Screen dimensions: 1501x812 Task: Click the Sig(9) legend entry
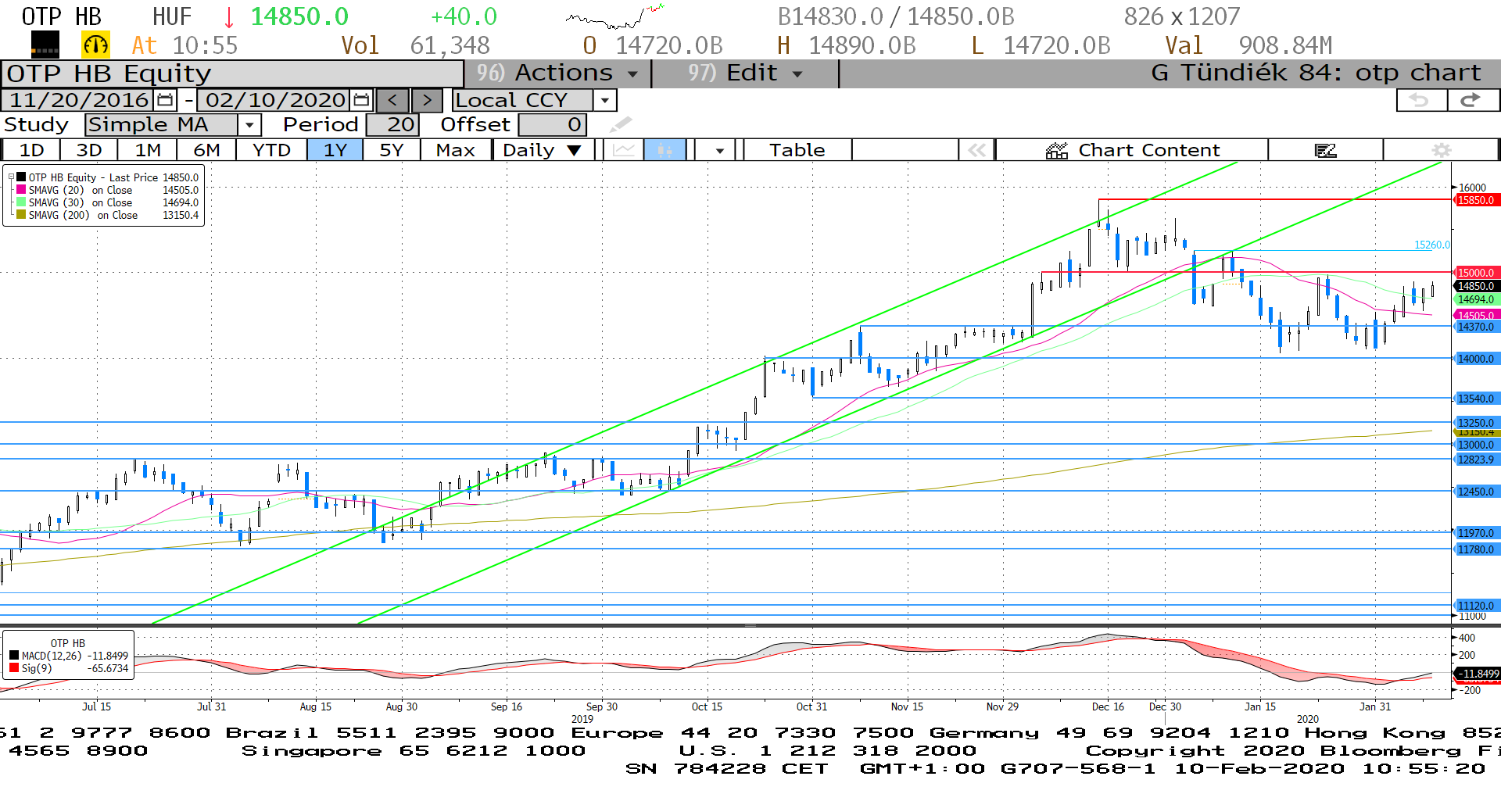click(37, 668)
